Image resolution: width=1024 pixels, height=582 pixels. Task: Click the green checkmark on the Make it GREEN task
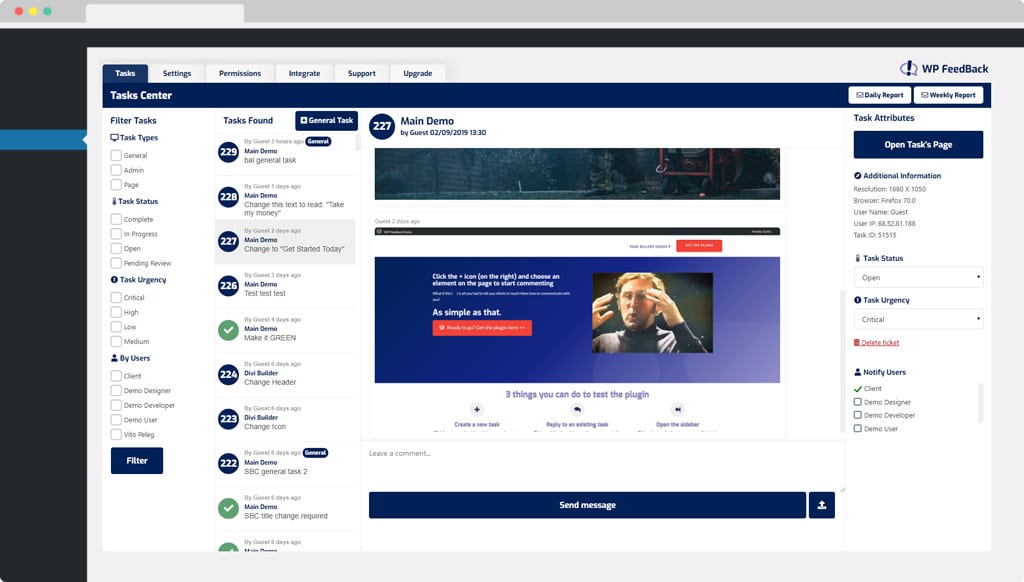coord(227,329)
